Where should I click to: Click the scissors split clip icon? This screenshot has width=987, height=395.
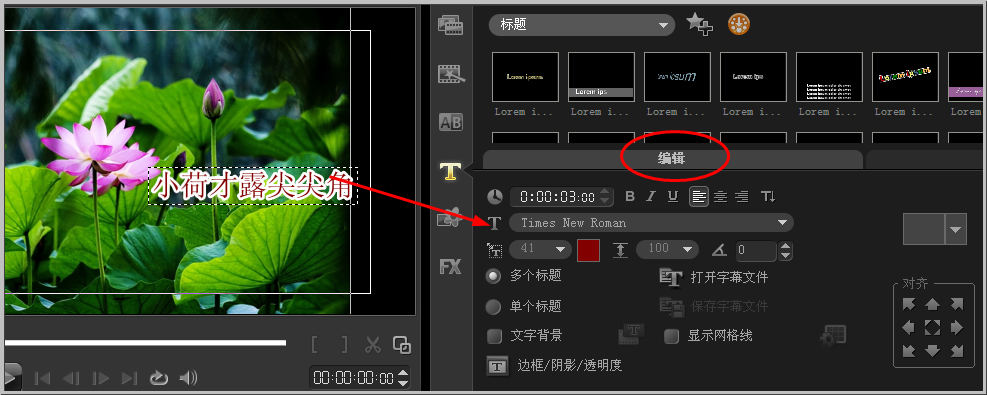point(373,345)
